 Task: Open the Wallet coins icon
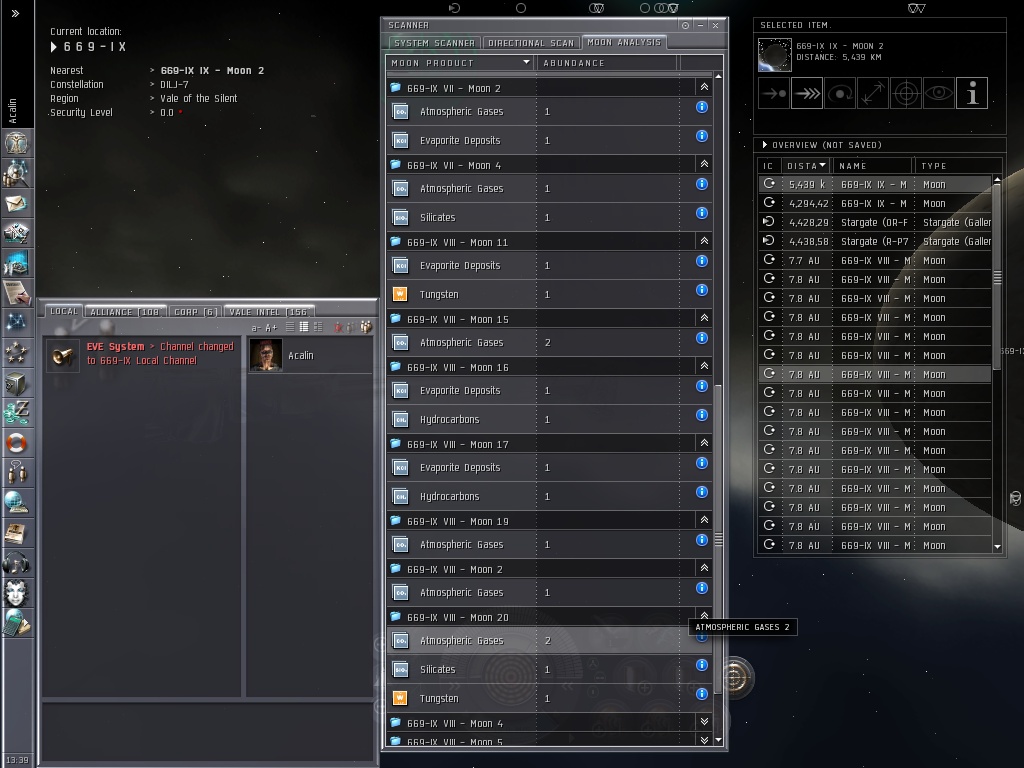(16, 413)
